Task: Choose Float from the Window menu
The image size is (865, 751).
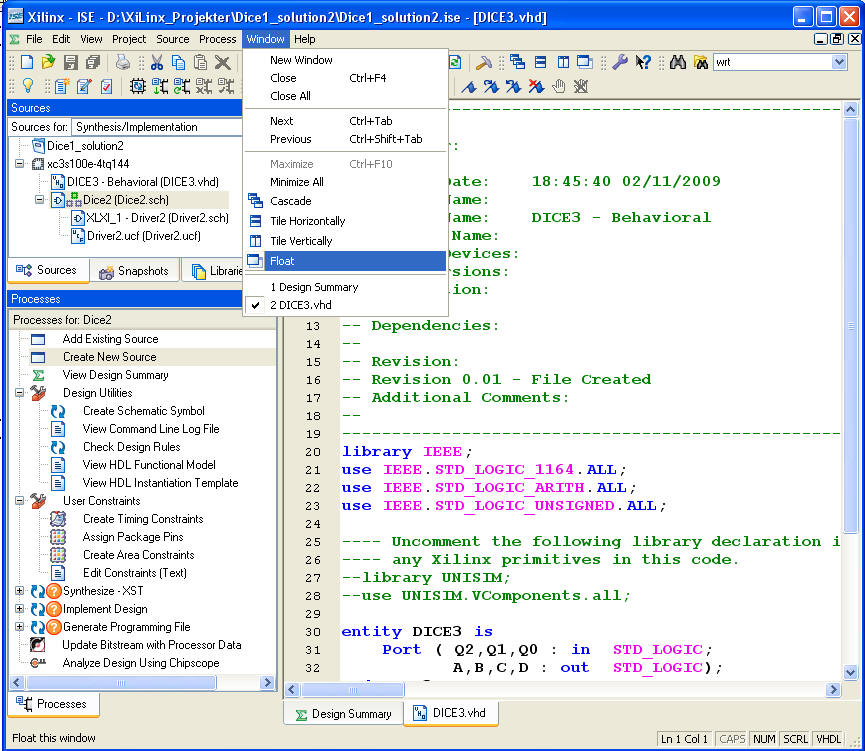Action: click(x=345, y=261)
